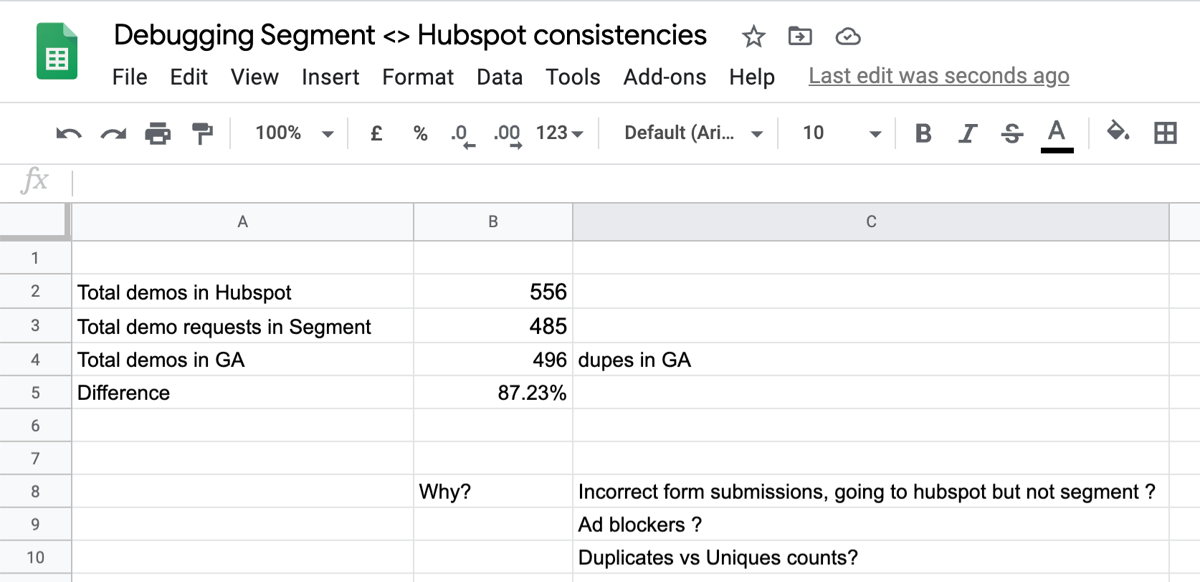Toggle bold text formatting
Image resolution: width=1200 pixels, height=582 pixels.
923,133
